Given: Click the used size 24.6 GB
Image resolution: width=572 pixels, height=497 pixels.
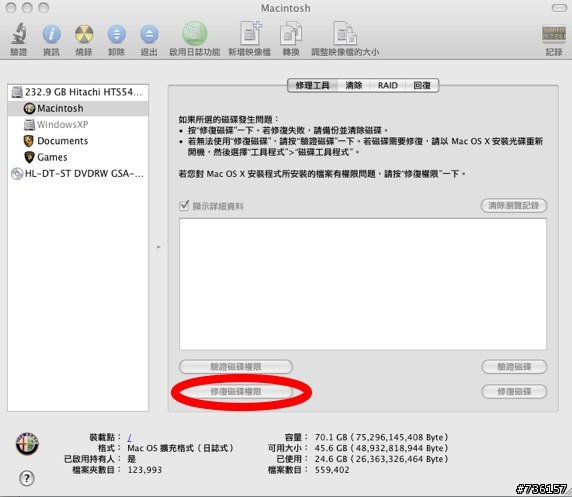Looking at the screenshot, I should pos(381,459).
